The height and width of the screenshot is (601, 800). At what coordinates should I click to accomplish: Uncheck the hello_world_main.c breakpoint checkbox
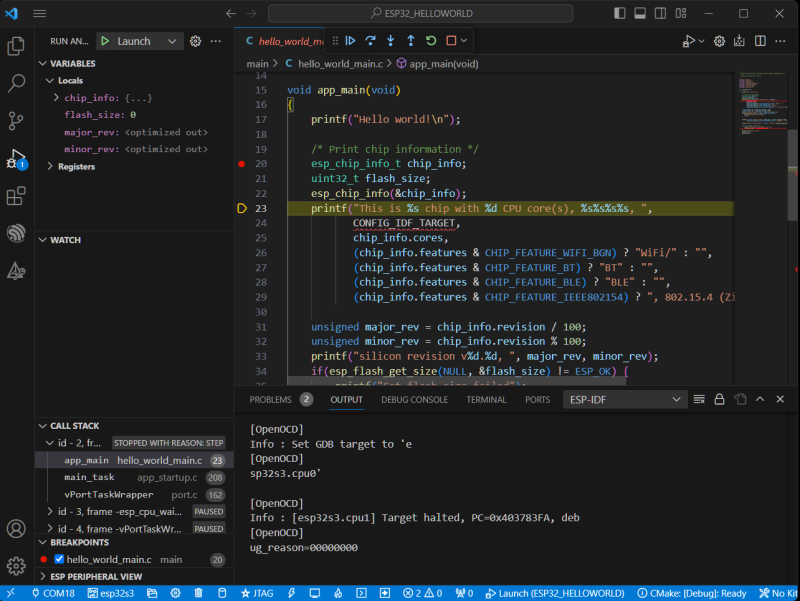tap(58, 560)
